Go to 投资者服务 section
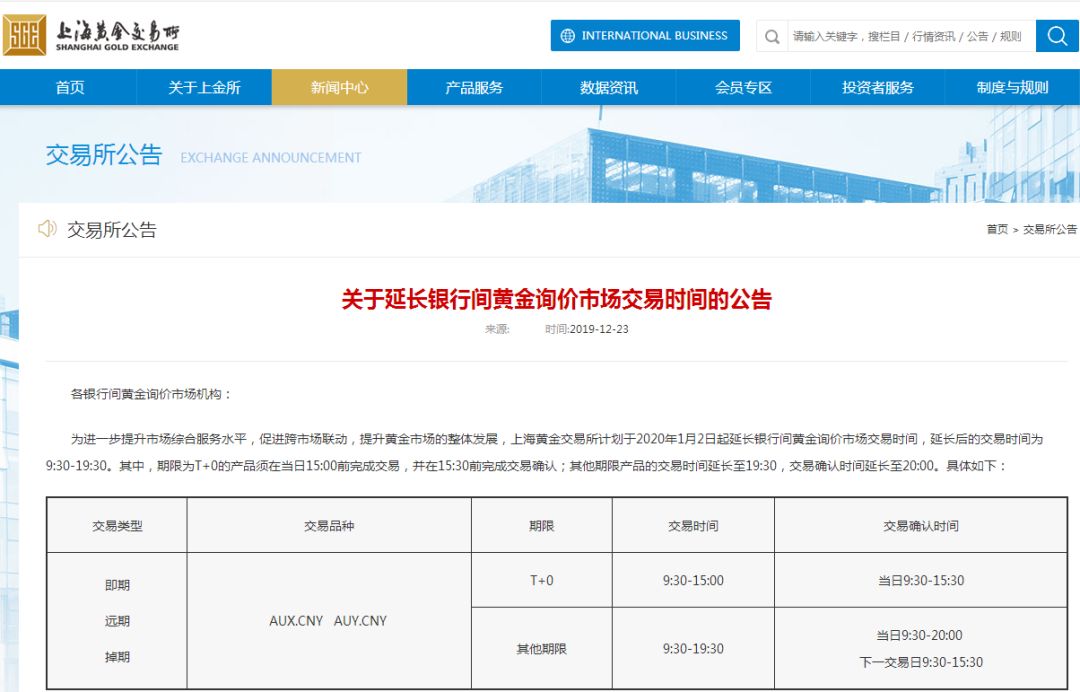Viewport: 1080px width, 692px height. 878,88
